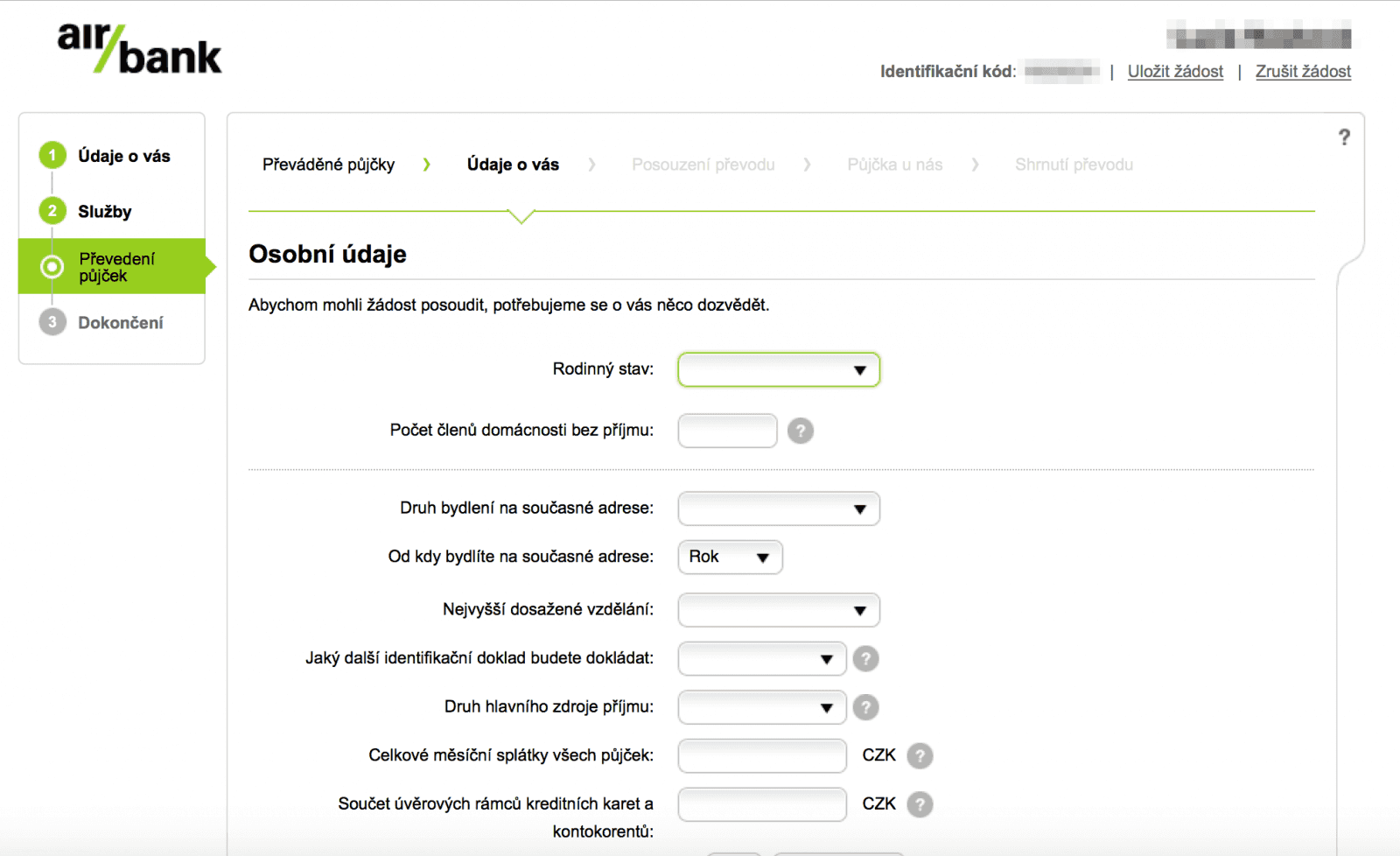Open Nejvyšší dosažené vzdělání dropdown
1400x856 pixels.
[x=779, y=610]
